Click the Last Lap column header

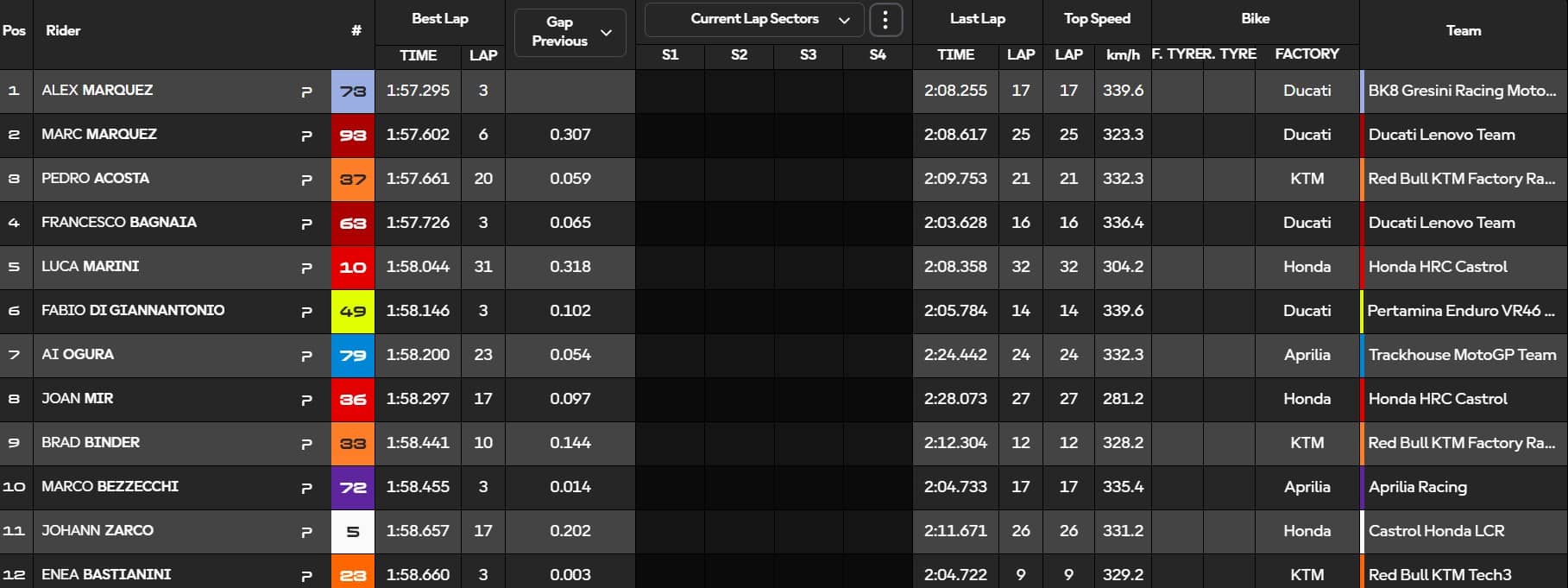(977, 18)
